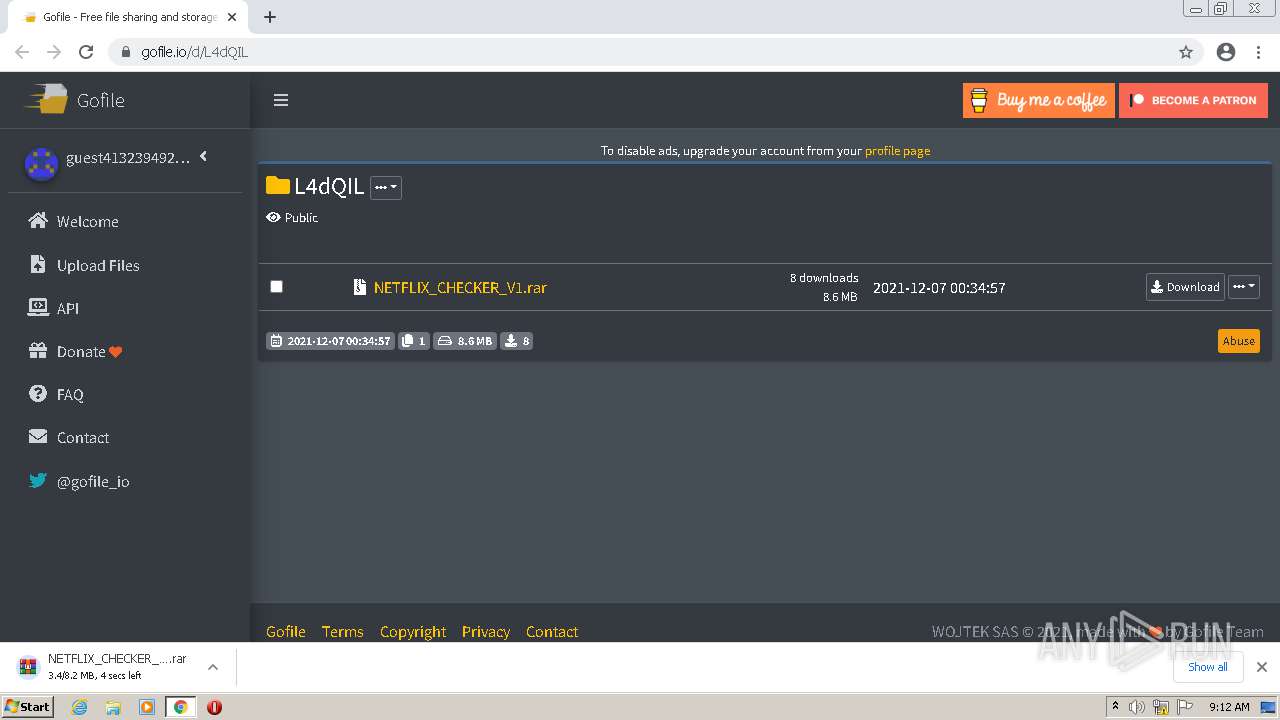Screen dimensions: 1280x720
Task: Click the downloads count badge
Action: [x=516, y=341]
